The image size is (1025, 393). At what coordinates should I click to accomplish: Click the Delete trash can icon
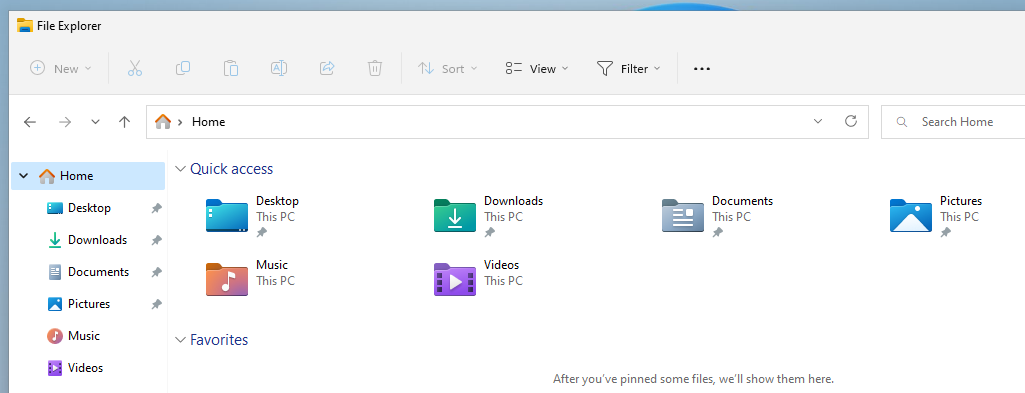tap(375, 68)
